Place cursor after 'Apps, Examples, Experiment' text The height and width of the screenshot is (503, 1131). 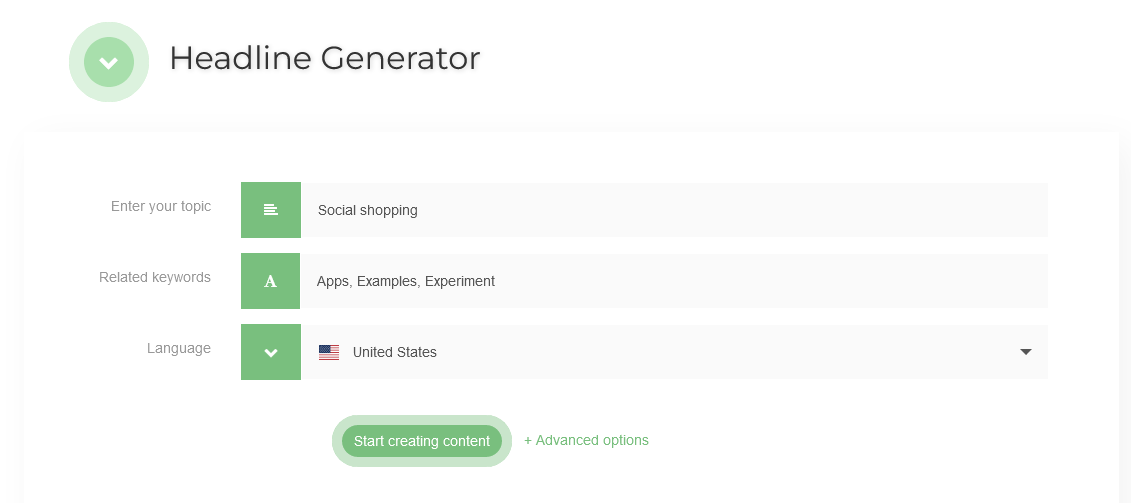tap(496, 281)
